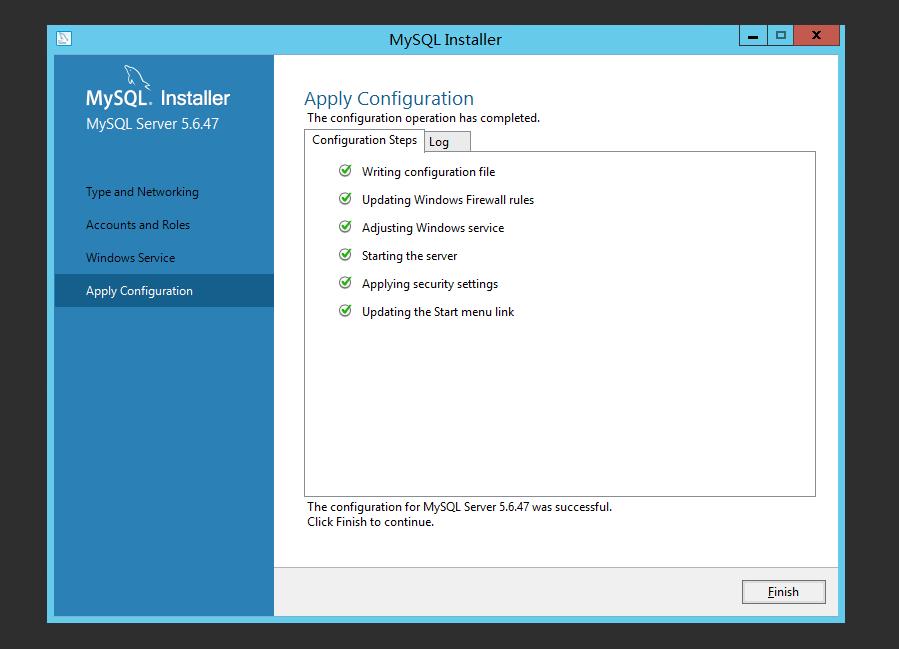Click the 'Writing configuration file' step text

point(428,172)
